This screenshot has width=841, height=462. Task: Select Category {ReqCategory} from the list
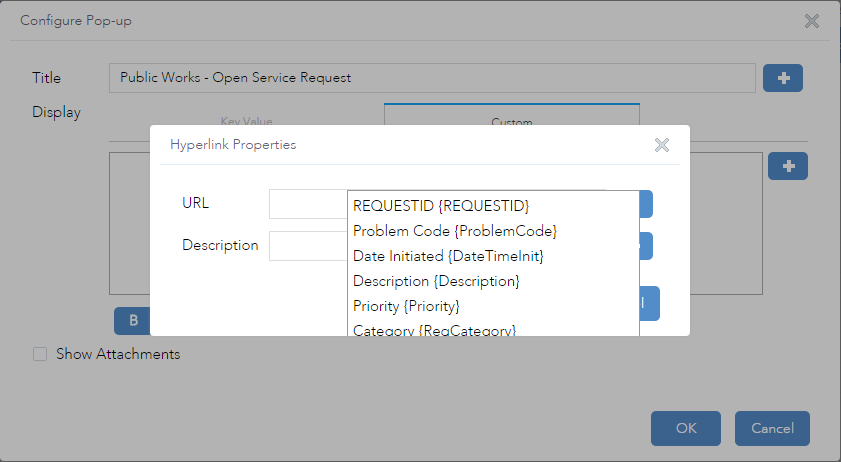tap(434, 329)
